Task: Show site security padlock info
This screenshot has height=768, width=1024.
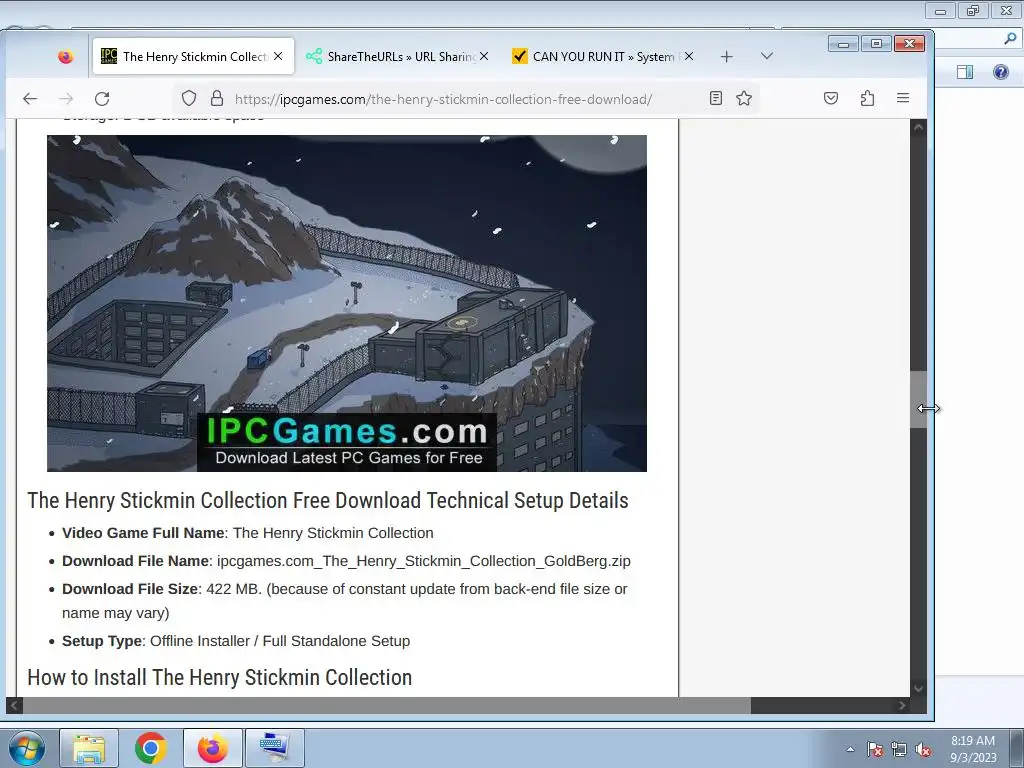Action: 217,99
